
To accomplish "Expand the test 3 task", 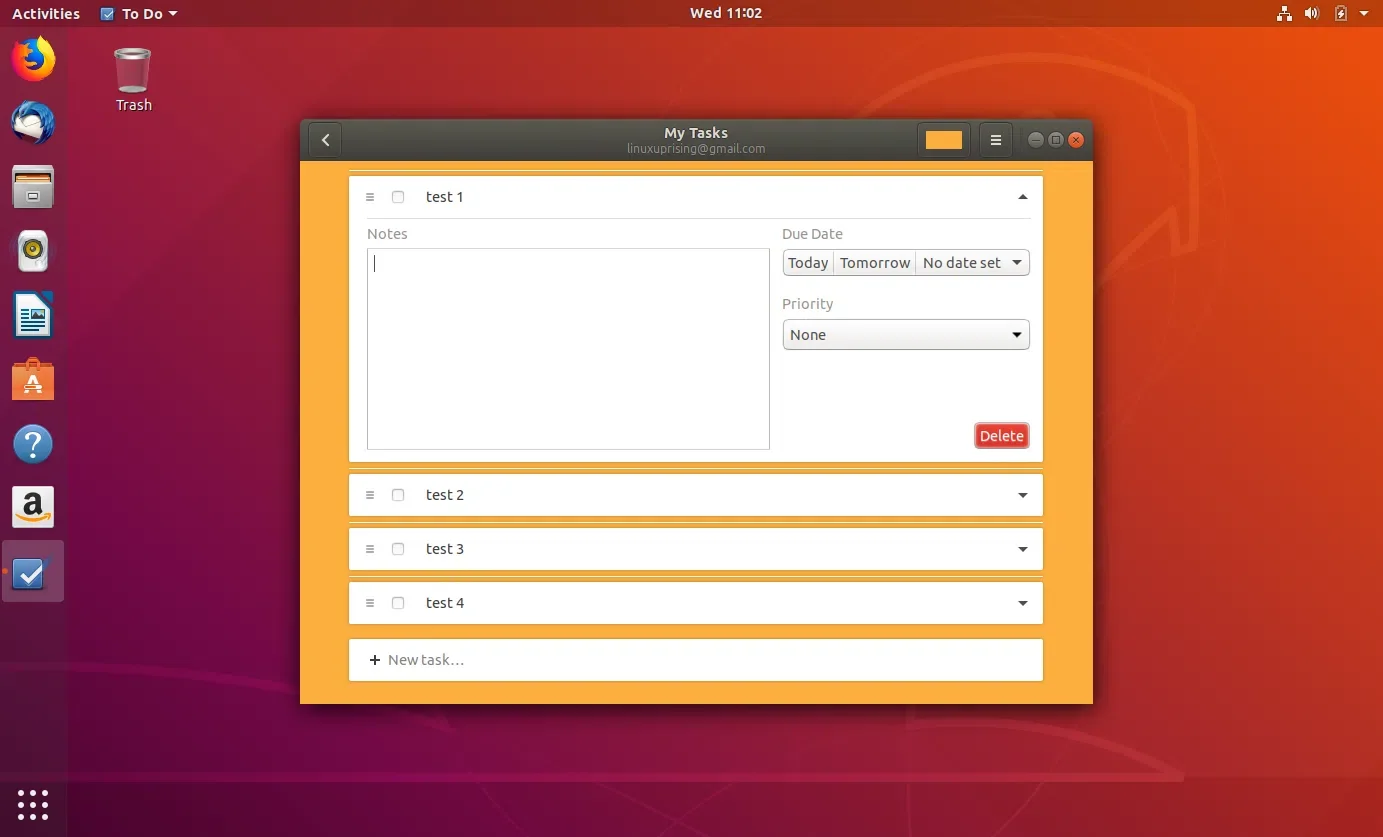I will pos(1022,549).
